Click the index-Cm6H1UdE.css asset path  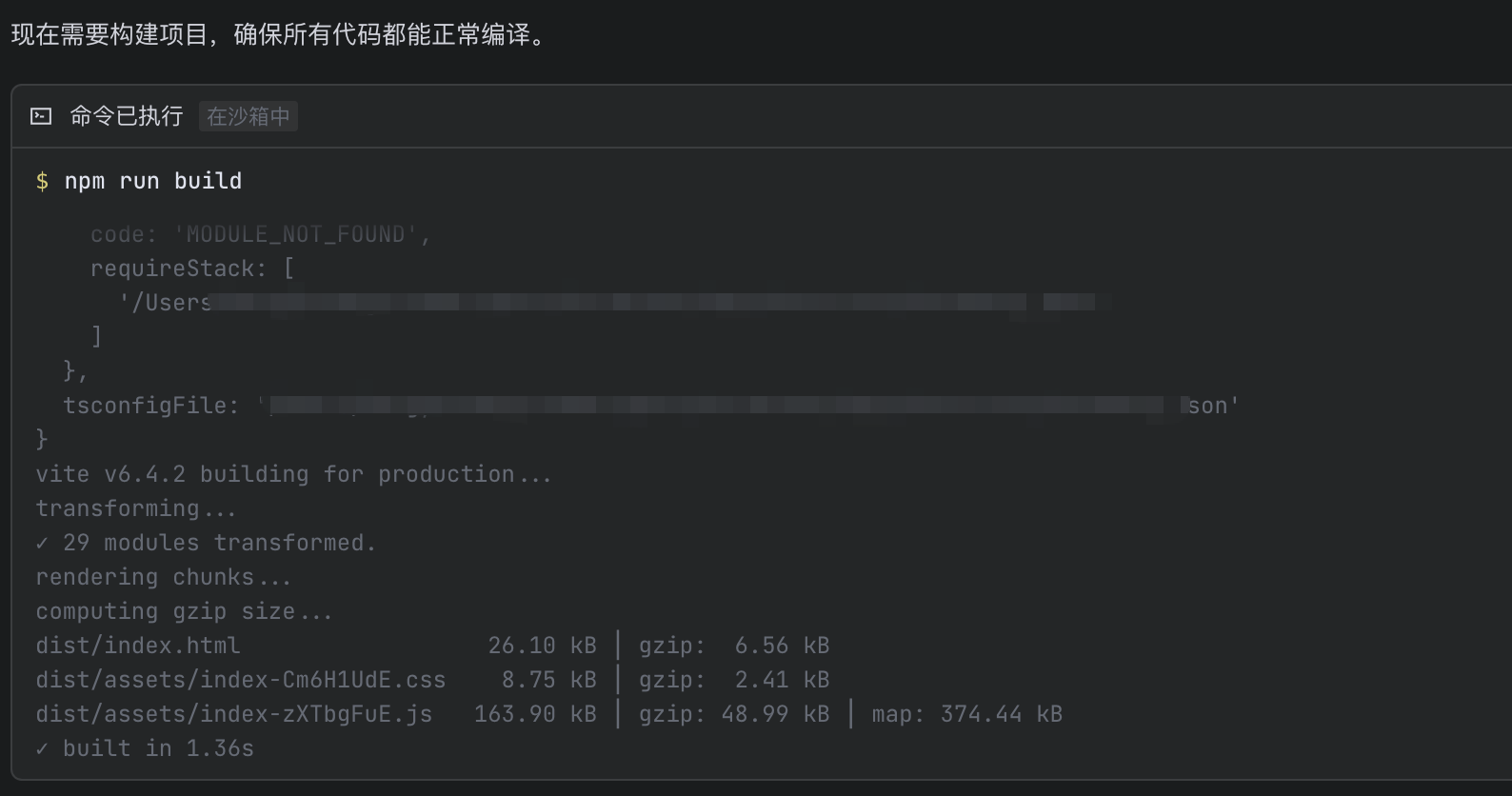tap(241, 680)
